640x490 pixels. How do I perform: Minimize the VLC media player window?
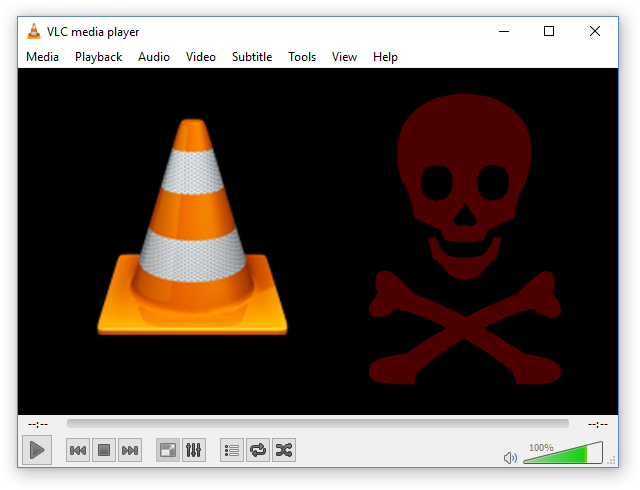504,31
